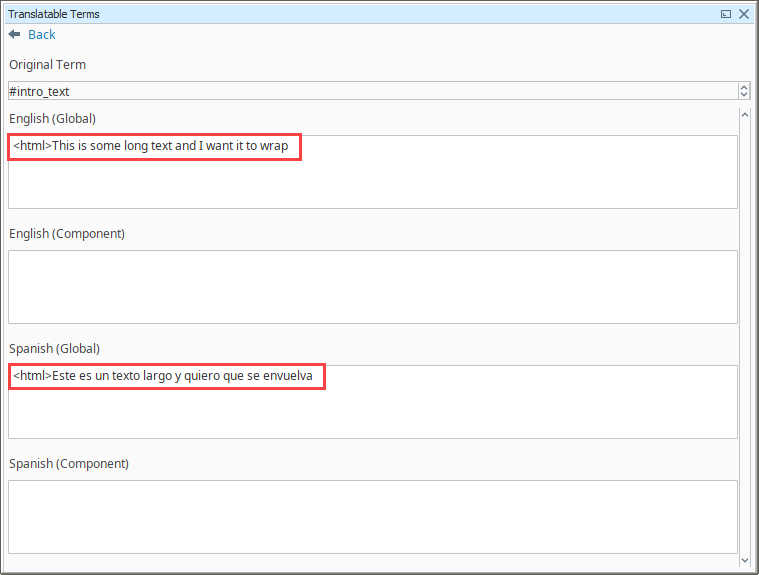Click the Spanish (Global) label
This screenshot has height=575, width=759.
click(55, 348)
